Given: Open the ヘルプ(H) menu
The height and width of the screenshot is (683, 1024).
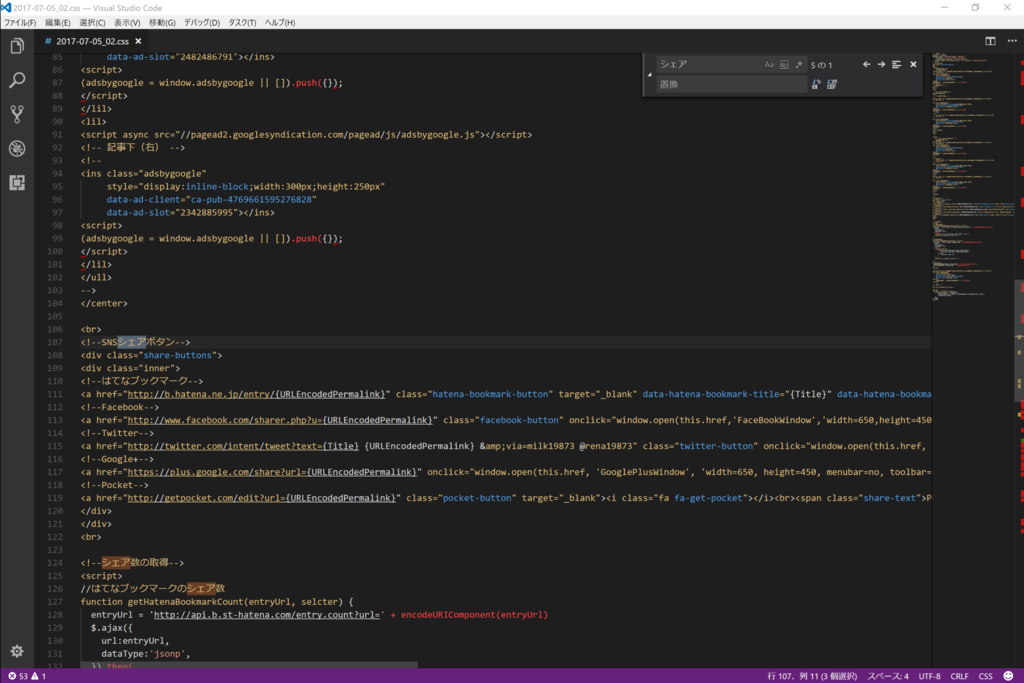Looking at the screenshot, I should coord(280,22).
